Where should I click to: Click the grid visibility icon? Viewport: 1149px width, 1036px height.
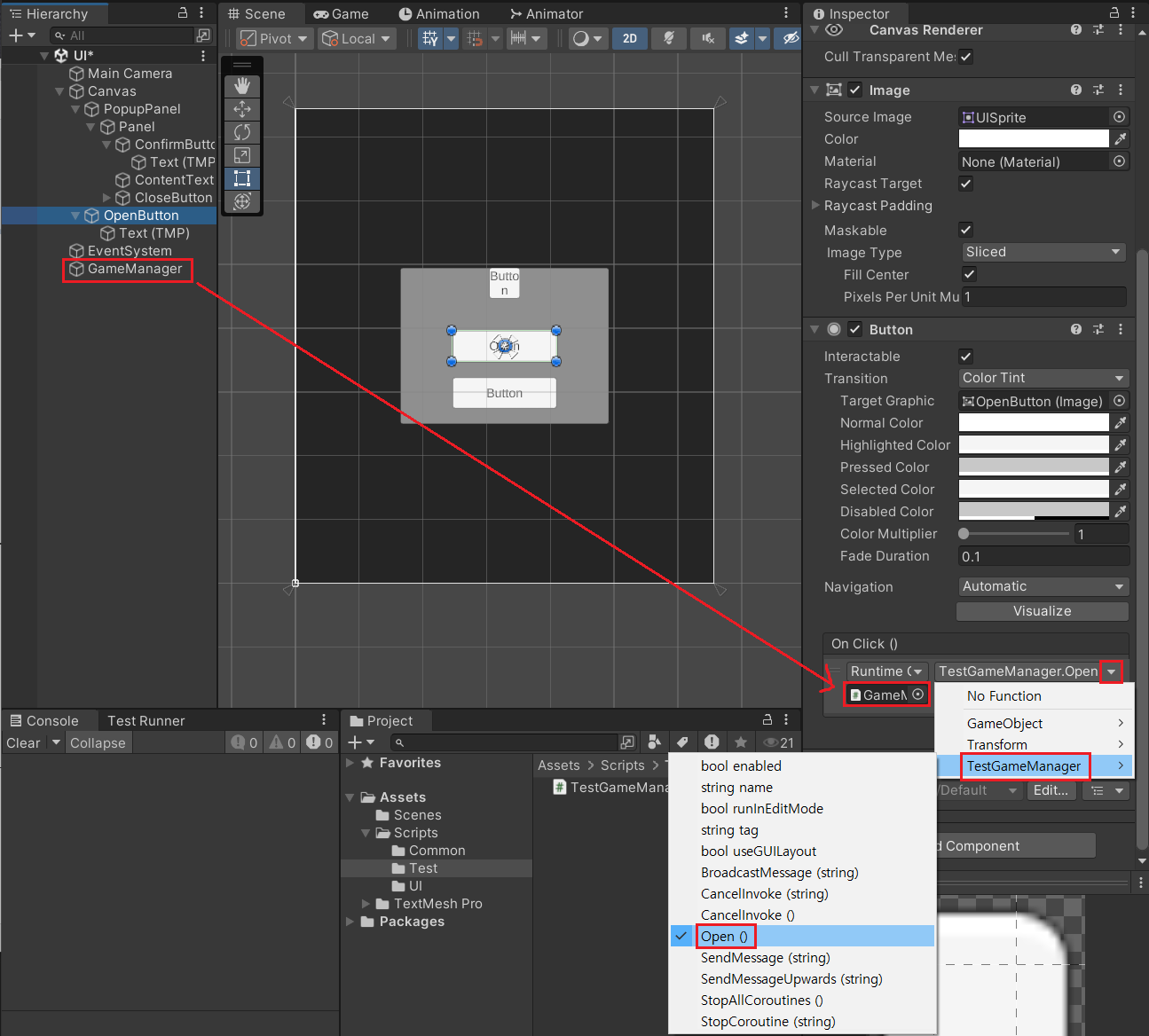pyautogui.click(x=430, y=38)
